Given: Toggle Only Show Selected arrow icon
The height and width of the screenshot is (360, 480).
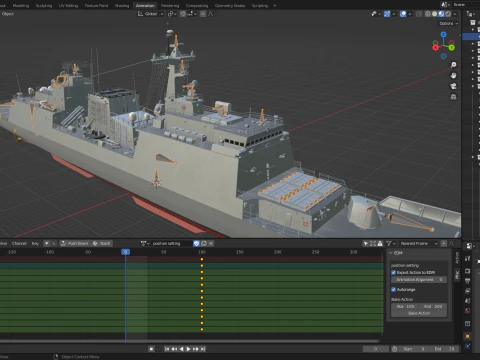Looking at the screenshot, I should click(x=366, y=243).
